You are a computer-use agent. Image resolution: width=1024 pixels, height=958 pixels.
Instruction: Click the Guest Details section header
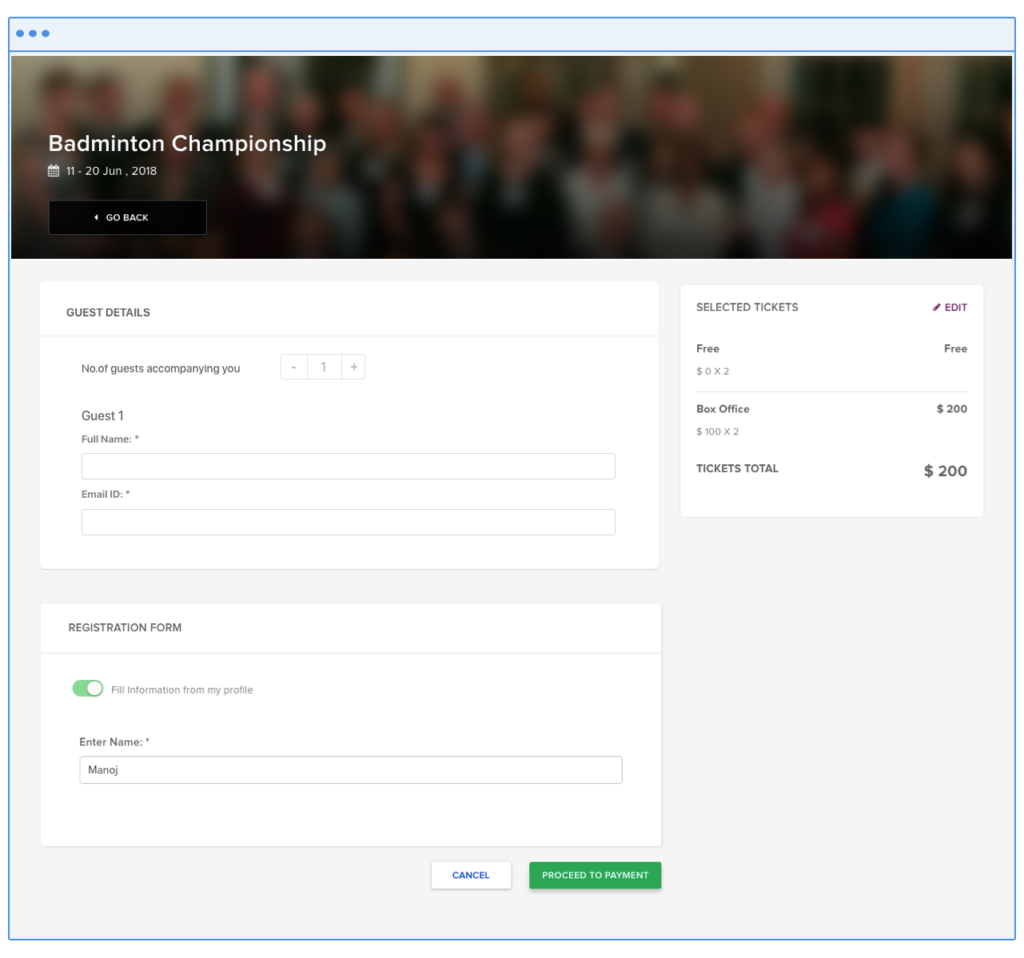[108, 312]
